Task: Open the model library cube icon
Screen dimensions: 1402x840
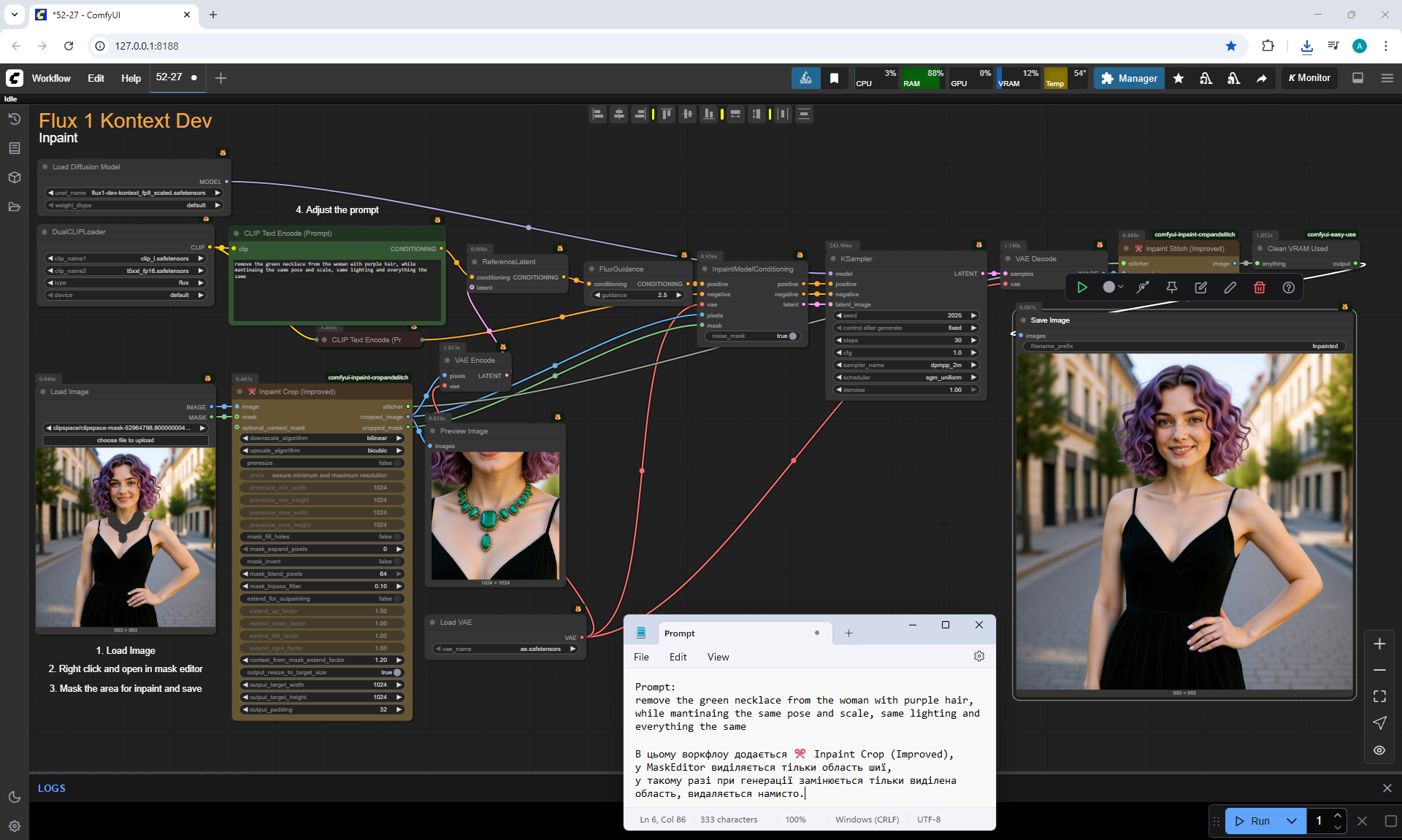Action: point(14,177)
